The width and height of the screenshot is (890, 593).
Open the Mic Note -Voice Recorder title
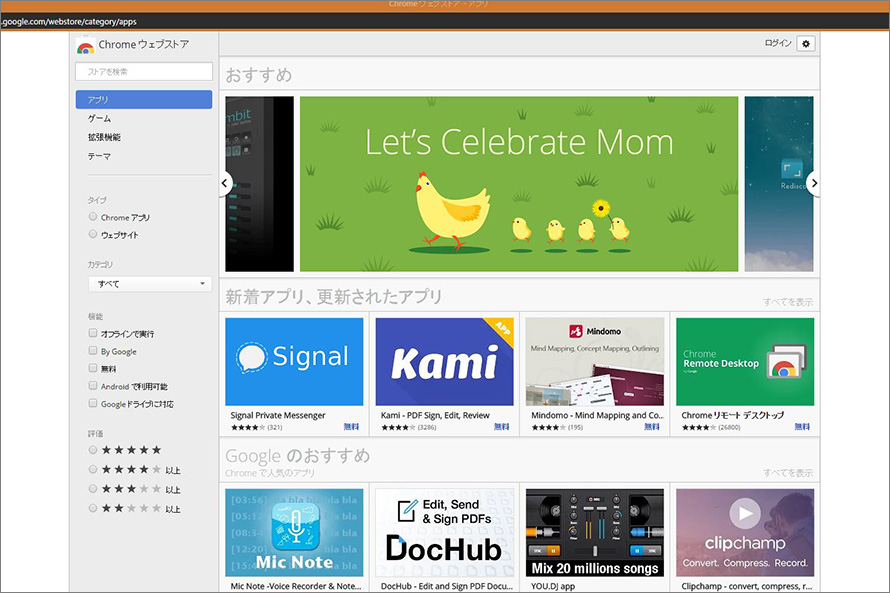click(296, 586)
